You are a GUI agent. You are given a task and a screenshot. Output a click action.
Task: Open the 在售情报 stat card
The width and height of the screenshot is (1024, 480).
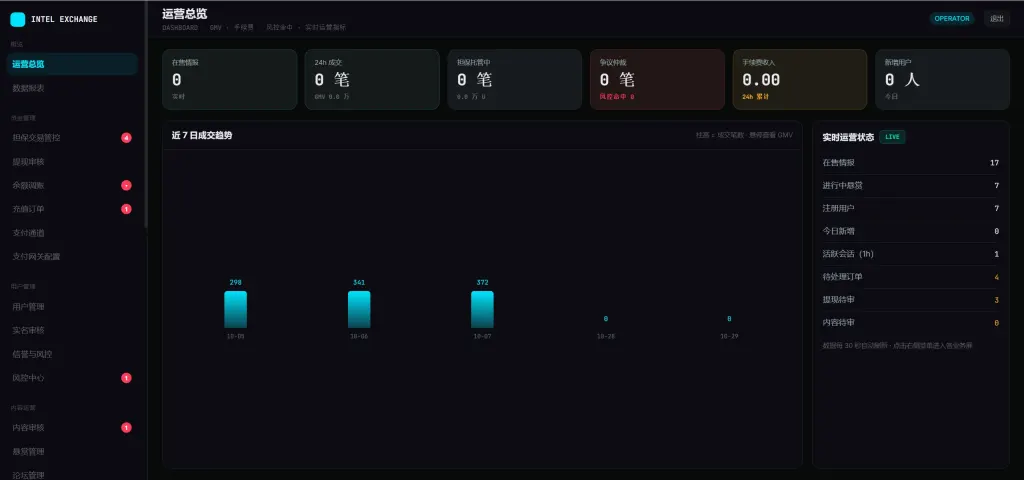[229, 80]
